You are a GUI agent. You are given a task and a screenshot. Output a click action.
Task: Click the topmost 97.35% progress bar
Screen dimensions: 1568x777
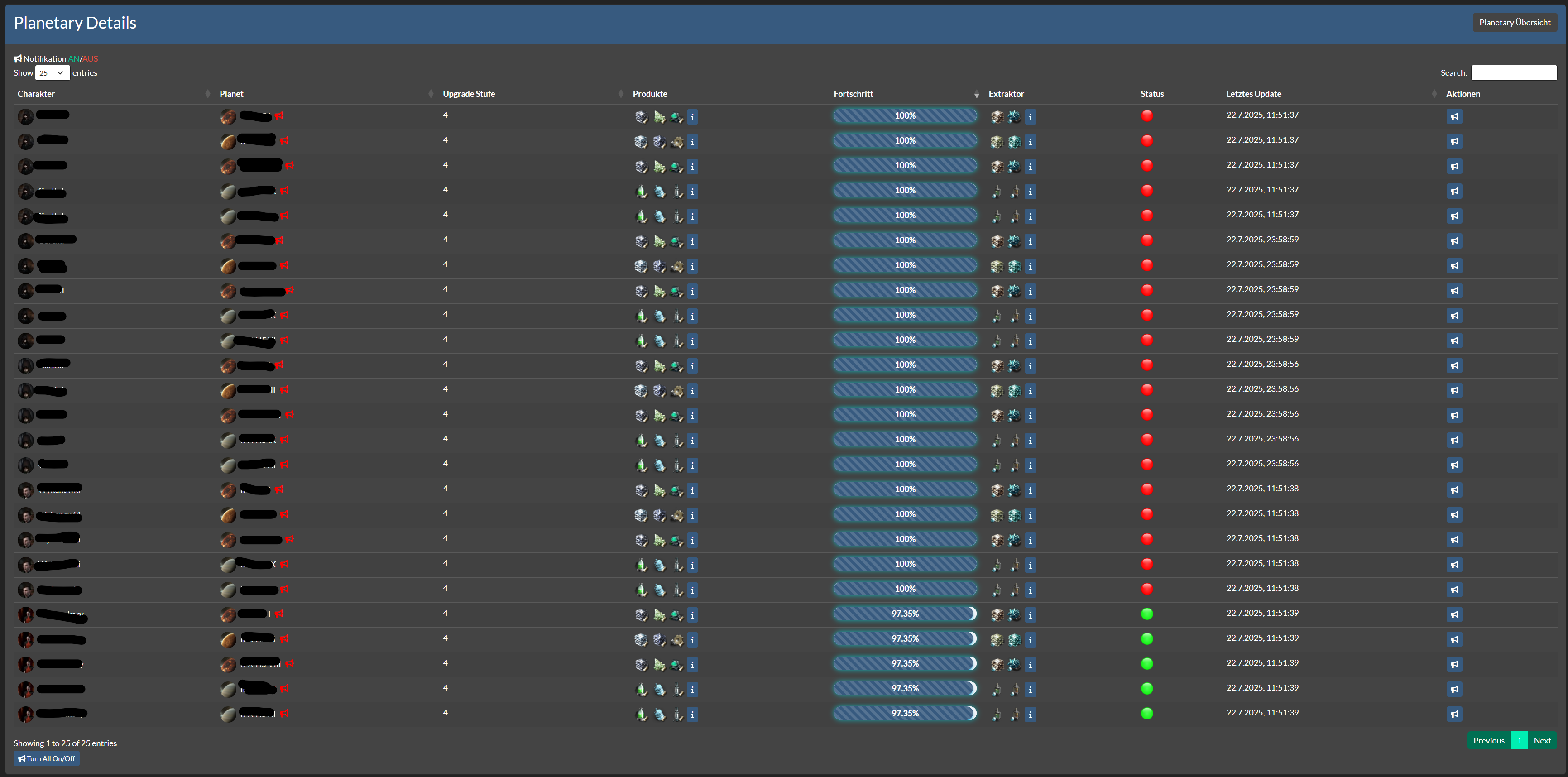[905, 614]
